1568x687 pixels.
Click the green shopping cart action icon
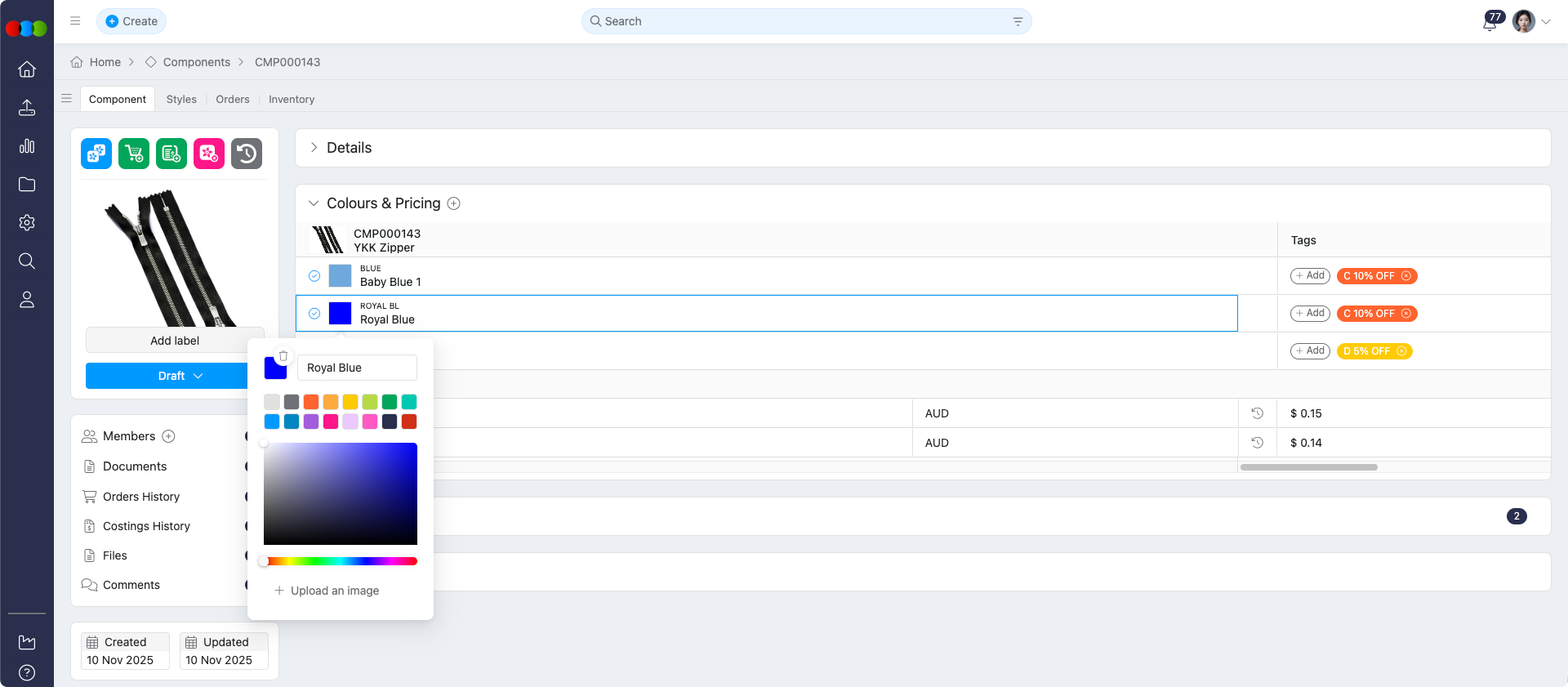click(134, 154)
